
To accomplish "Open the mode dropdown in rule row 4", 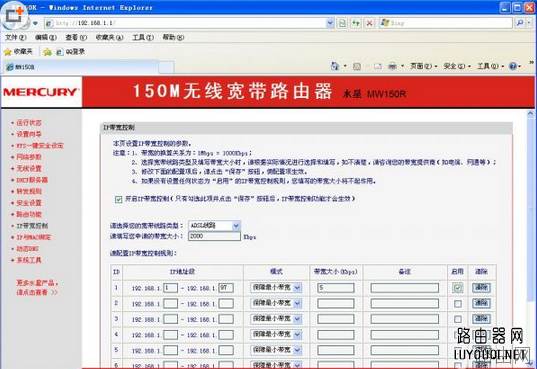I will [276, 334].
